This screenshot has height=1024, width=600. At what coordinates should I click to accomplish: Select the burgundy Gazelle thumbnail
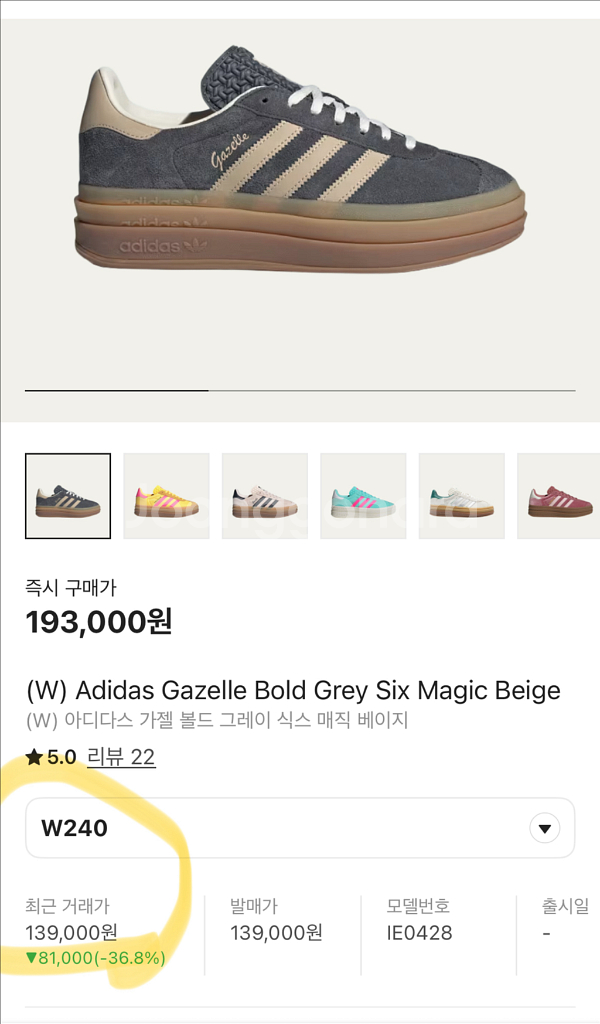point(559,496)
